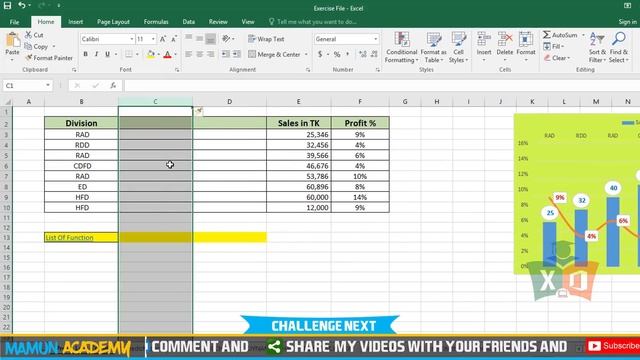Click the Subscribe button
Image resolution: width=640 pixels, height=360 pixels.
pyautogui.click(x=613, y=346)
